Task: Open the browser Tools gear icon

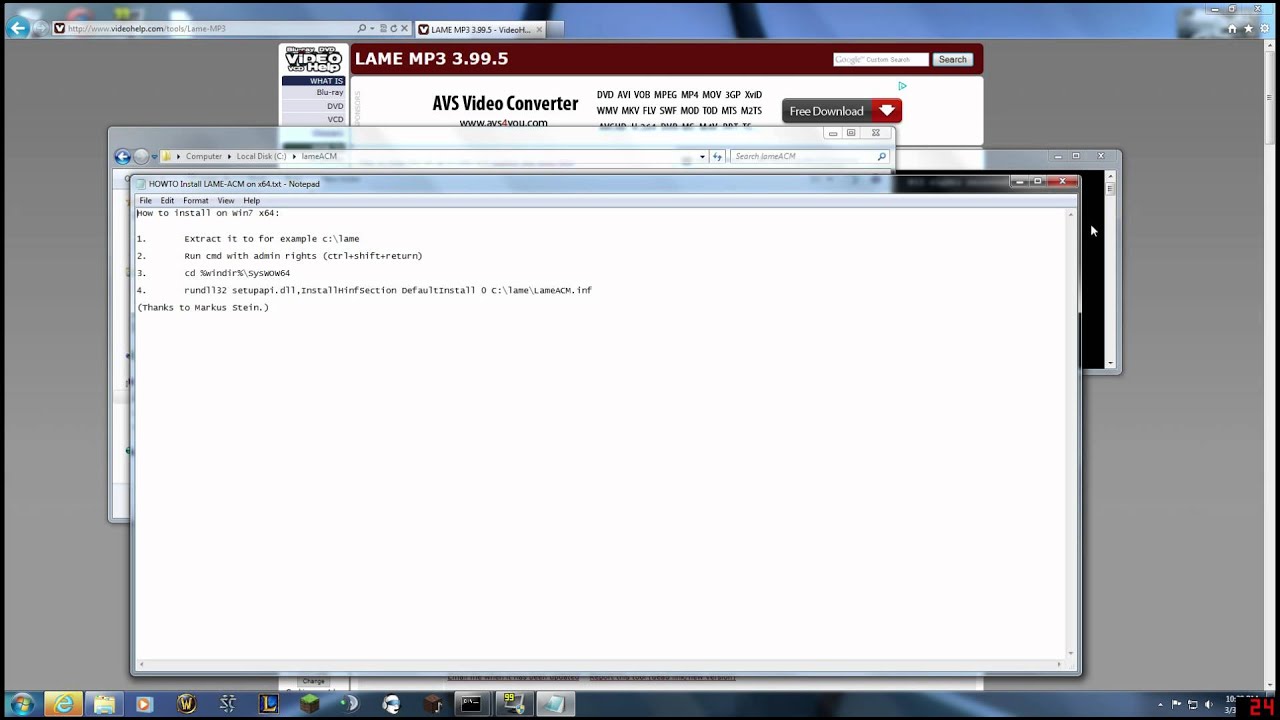Action: (1263, 28)
